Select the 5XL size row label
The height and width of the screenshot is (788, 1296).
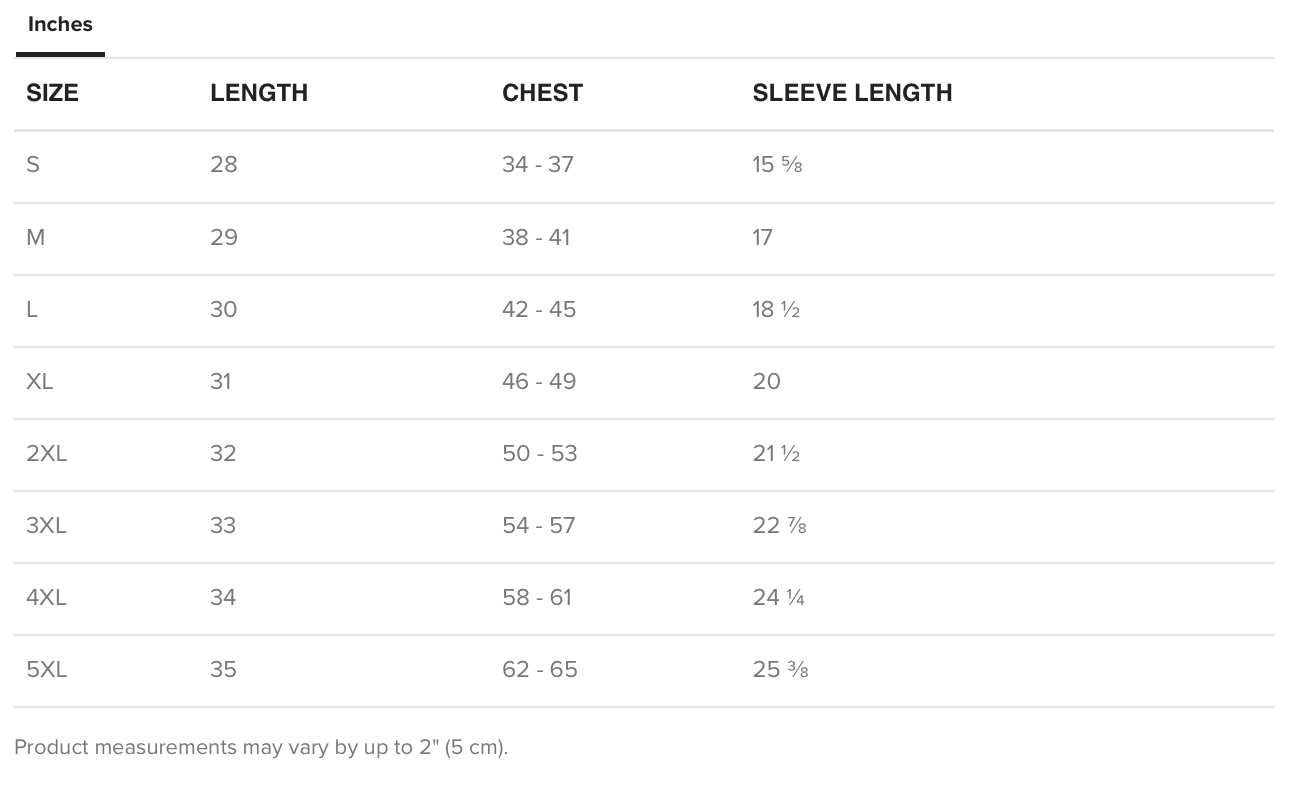pos(47,670)
